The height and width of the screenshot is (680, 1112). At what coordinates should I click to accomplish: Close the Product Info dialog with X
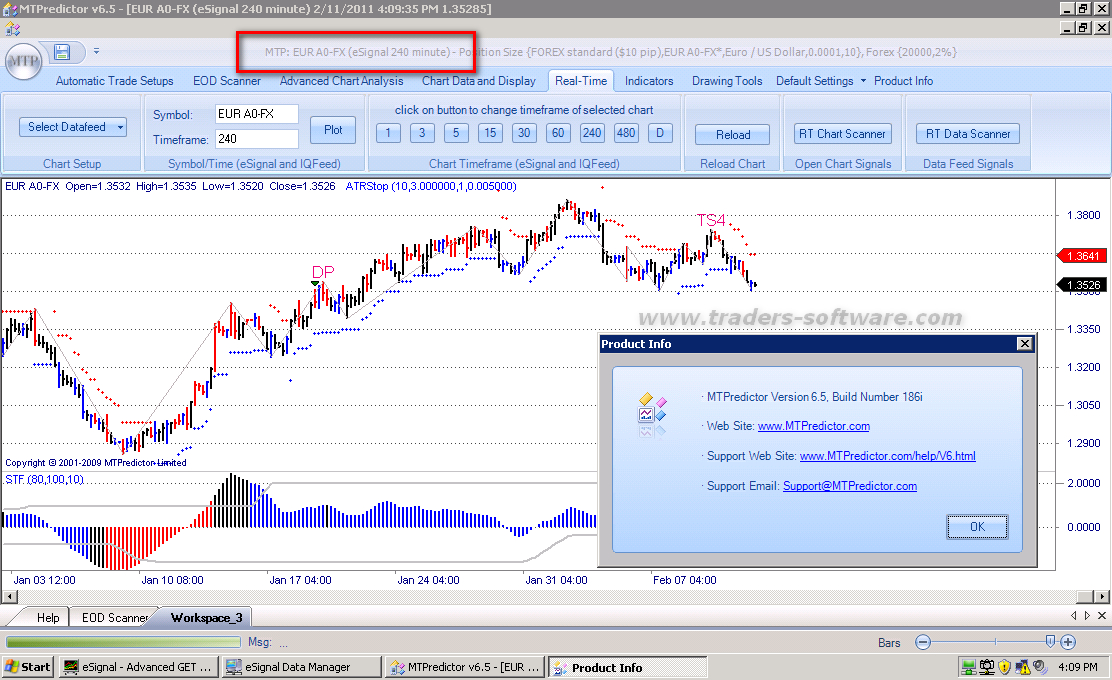point(1024,344)
